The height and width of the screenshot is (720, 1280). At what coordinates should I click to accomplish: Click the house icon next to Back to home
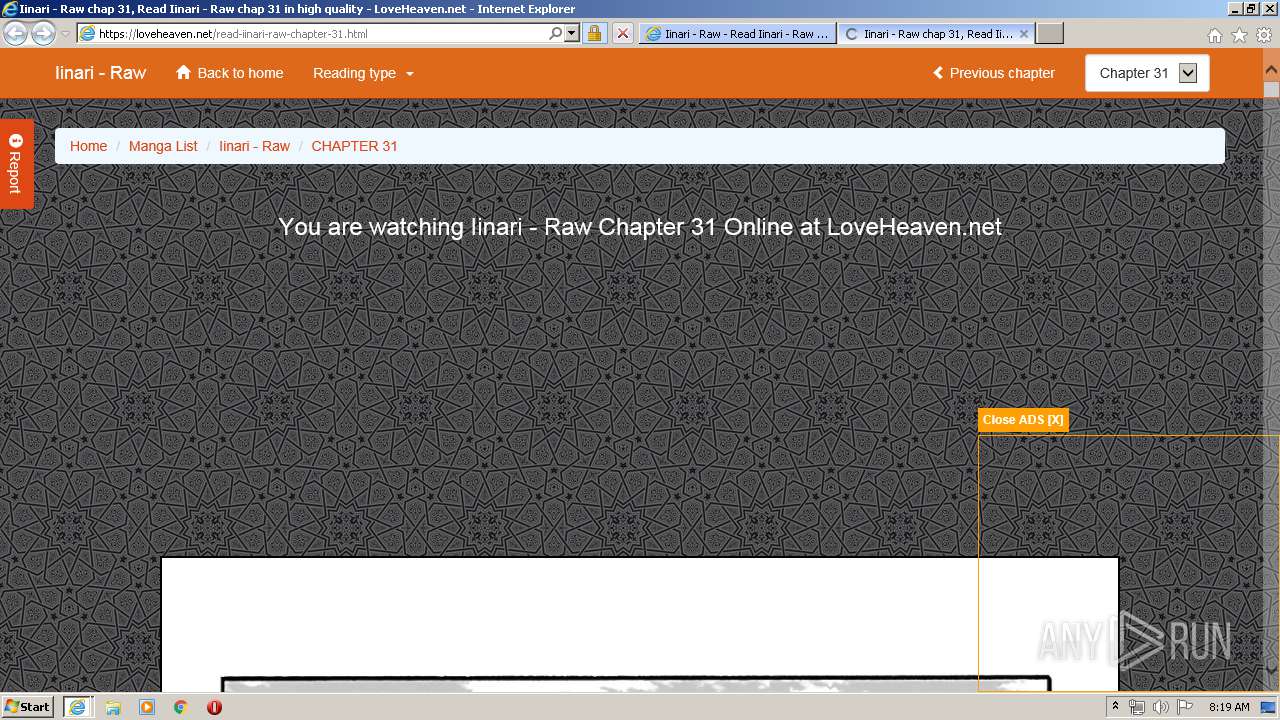tap(183, 73)
